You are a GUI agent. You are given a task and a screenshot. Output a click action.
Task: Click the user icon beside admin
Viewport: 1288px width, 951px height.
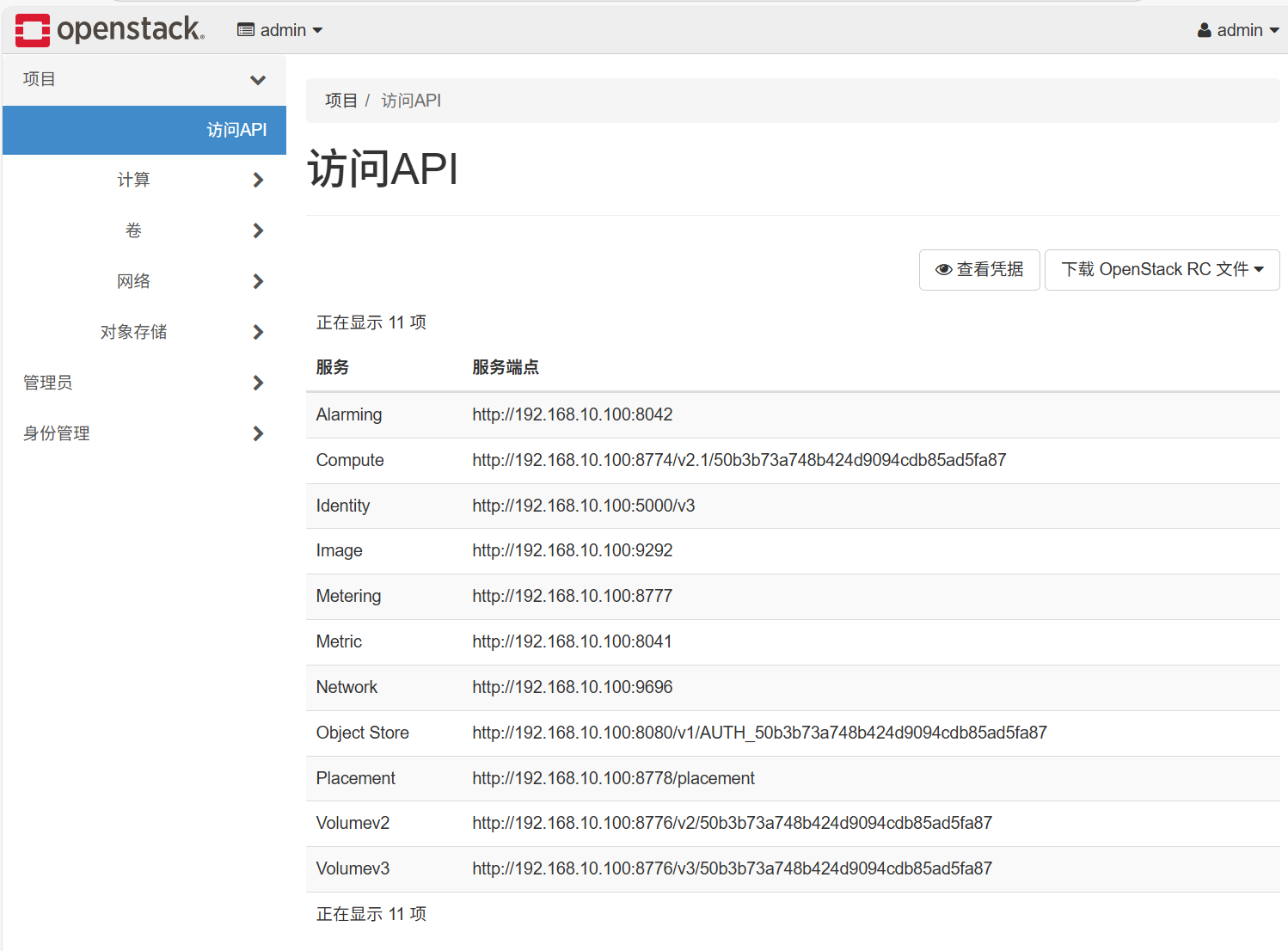click(1202, 28)
